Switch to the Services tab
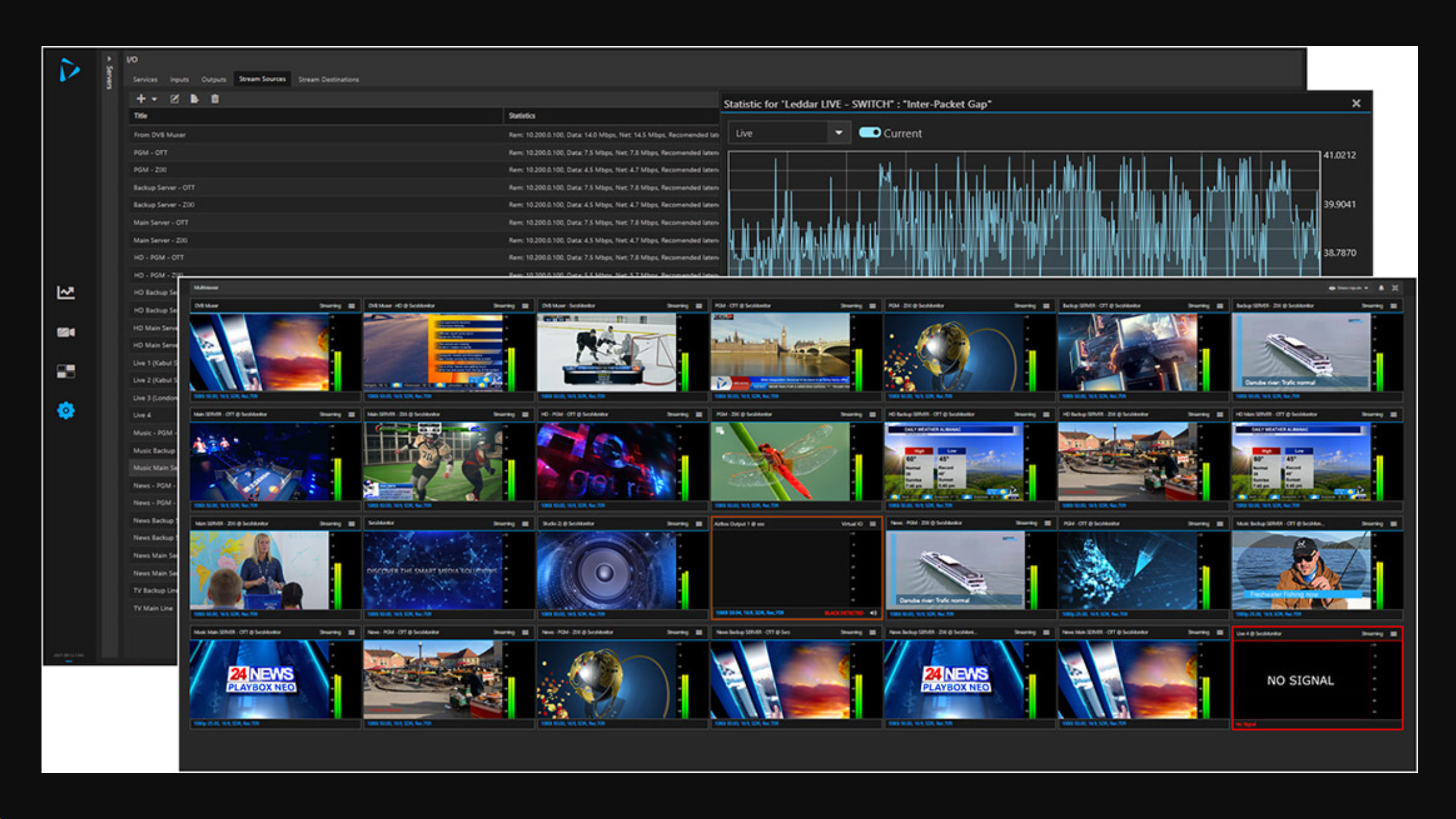Screen dimensions: 1456x819 click(145, 80)
